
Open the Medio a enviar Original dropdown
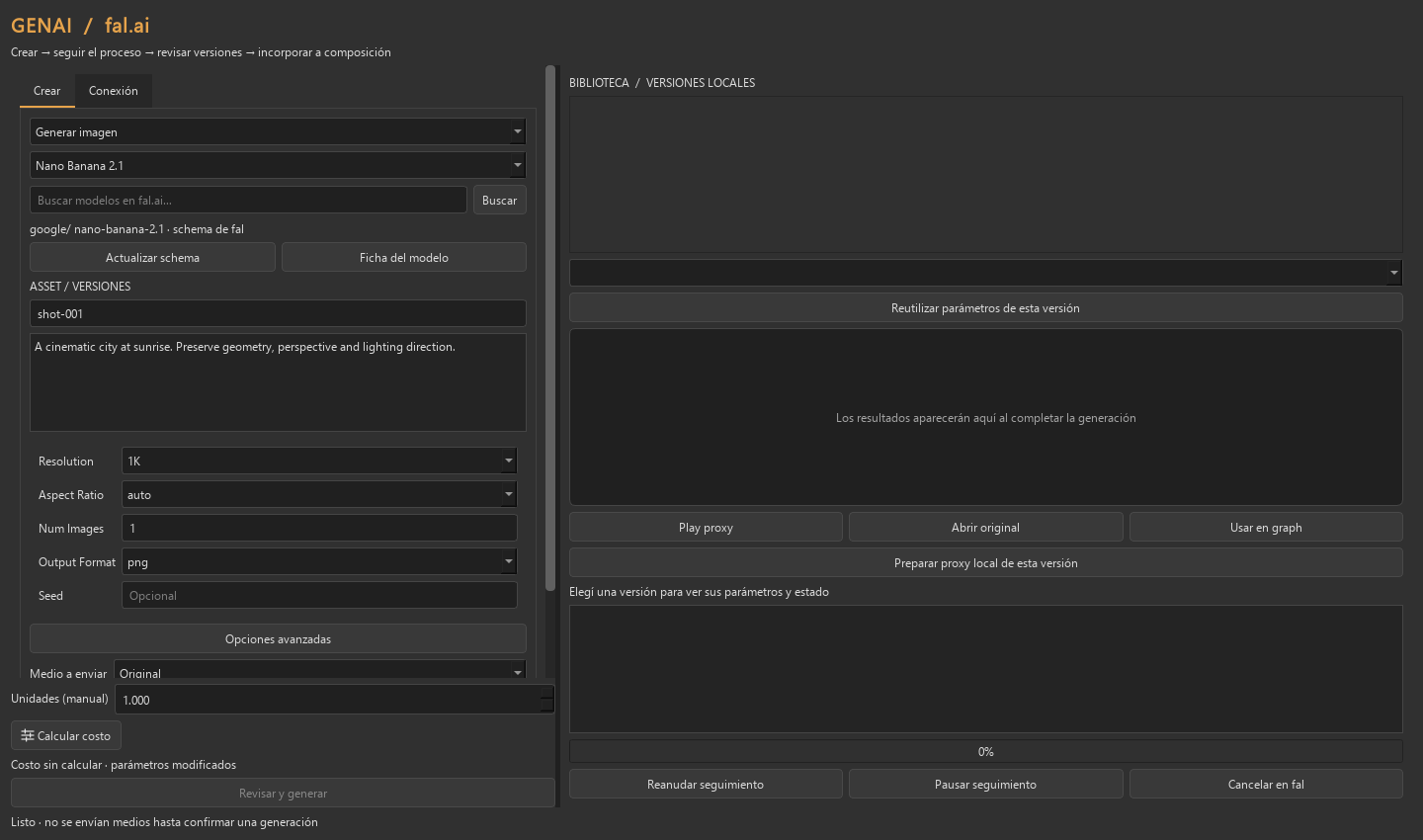pyautogui.click(x=320, y=671)
